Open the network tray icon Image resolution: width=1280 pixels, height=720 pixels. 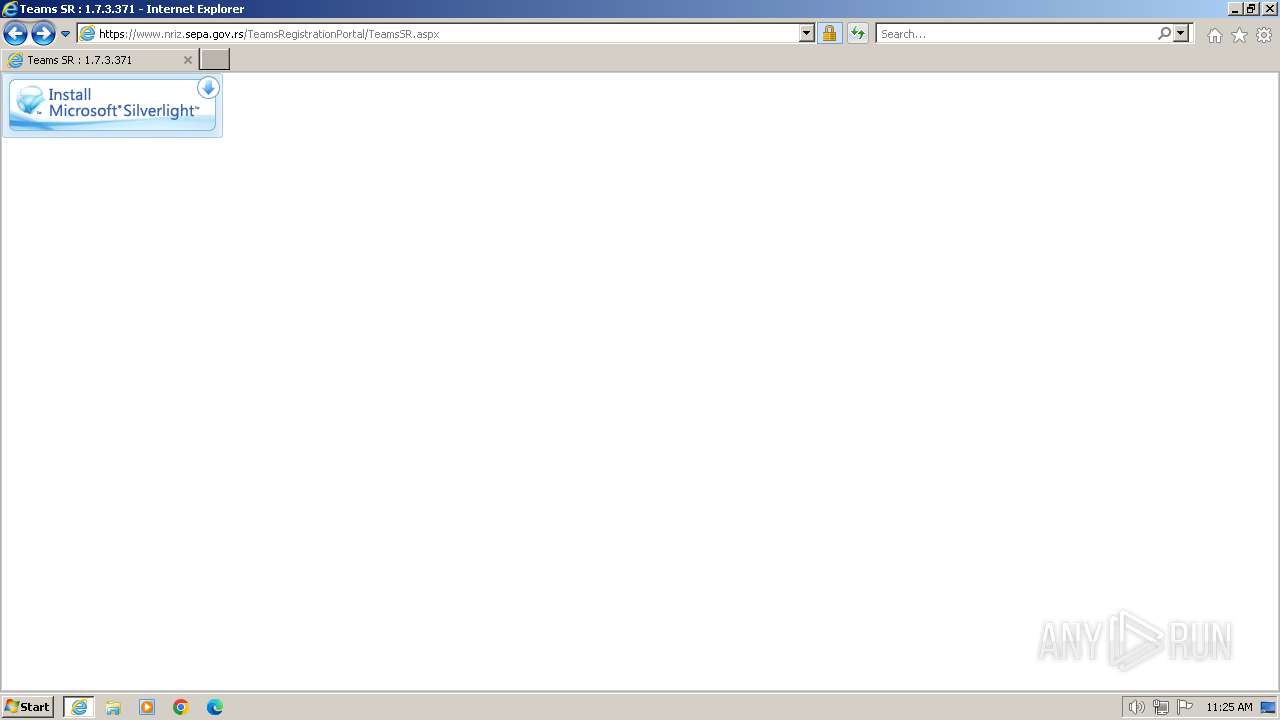(x=1161, y=707)
